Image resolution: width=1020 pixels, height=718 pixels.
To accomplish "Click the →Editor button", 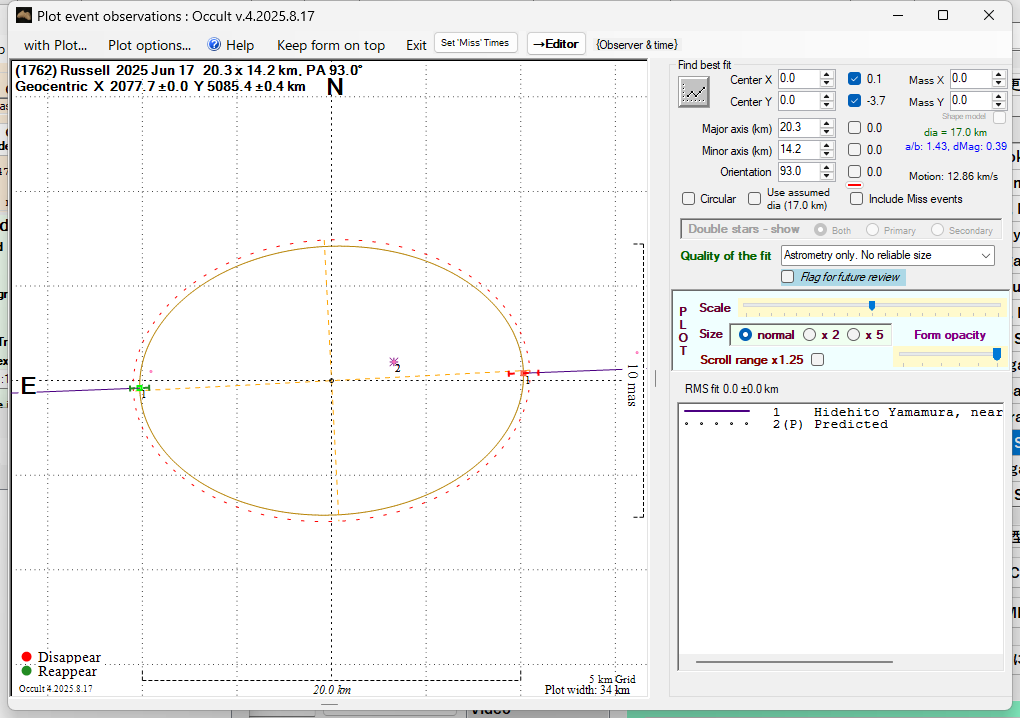I will (x=555, y=44).
